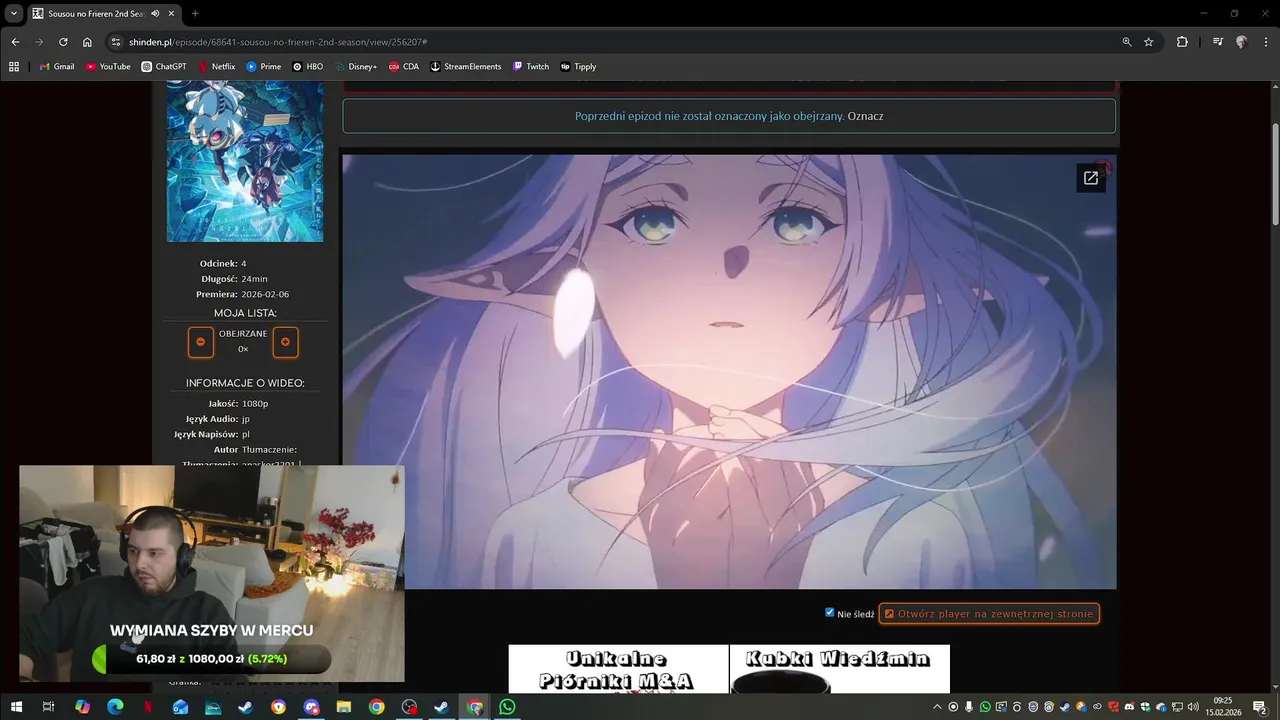This screenshot has height=720, width=1280.
Task: Click quality value '1080p'
Action: point(255,403)
